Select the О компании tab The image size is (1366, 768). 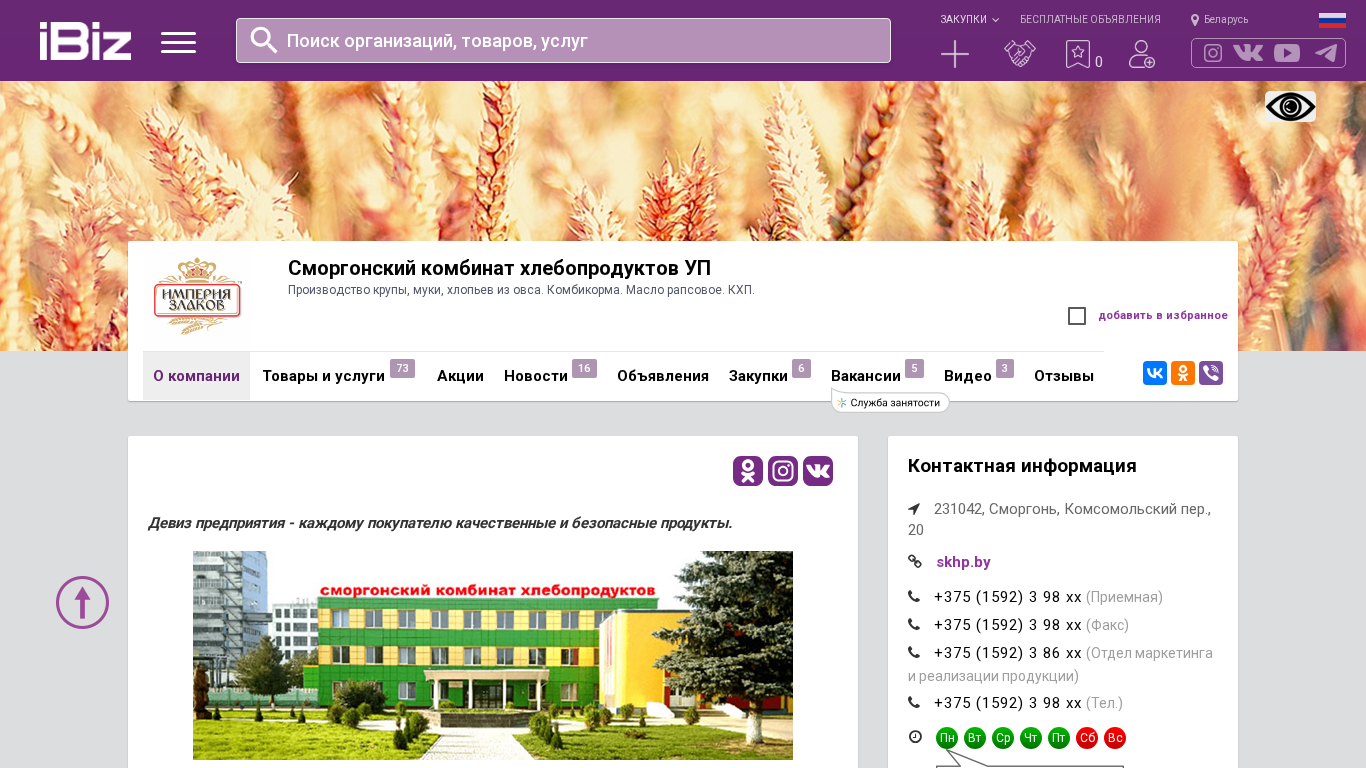[x=196, y=376]
